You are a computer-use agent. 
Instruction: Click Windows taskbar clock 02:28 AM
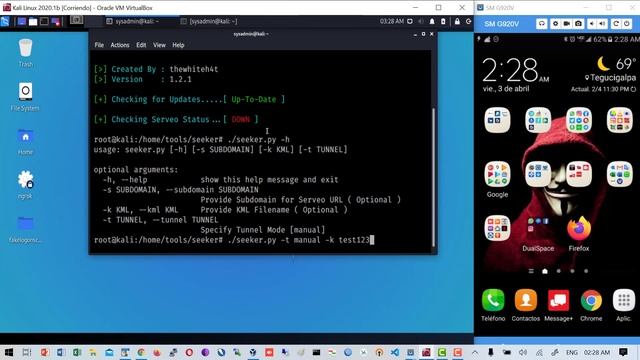[597, 352]
